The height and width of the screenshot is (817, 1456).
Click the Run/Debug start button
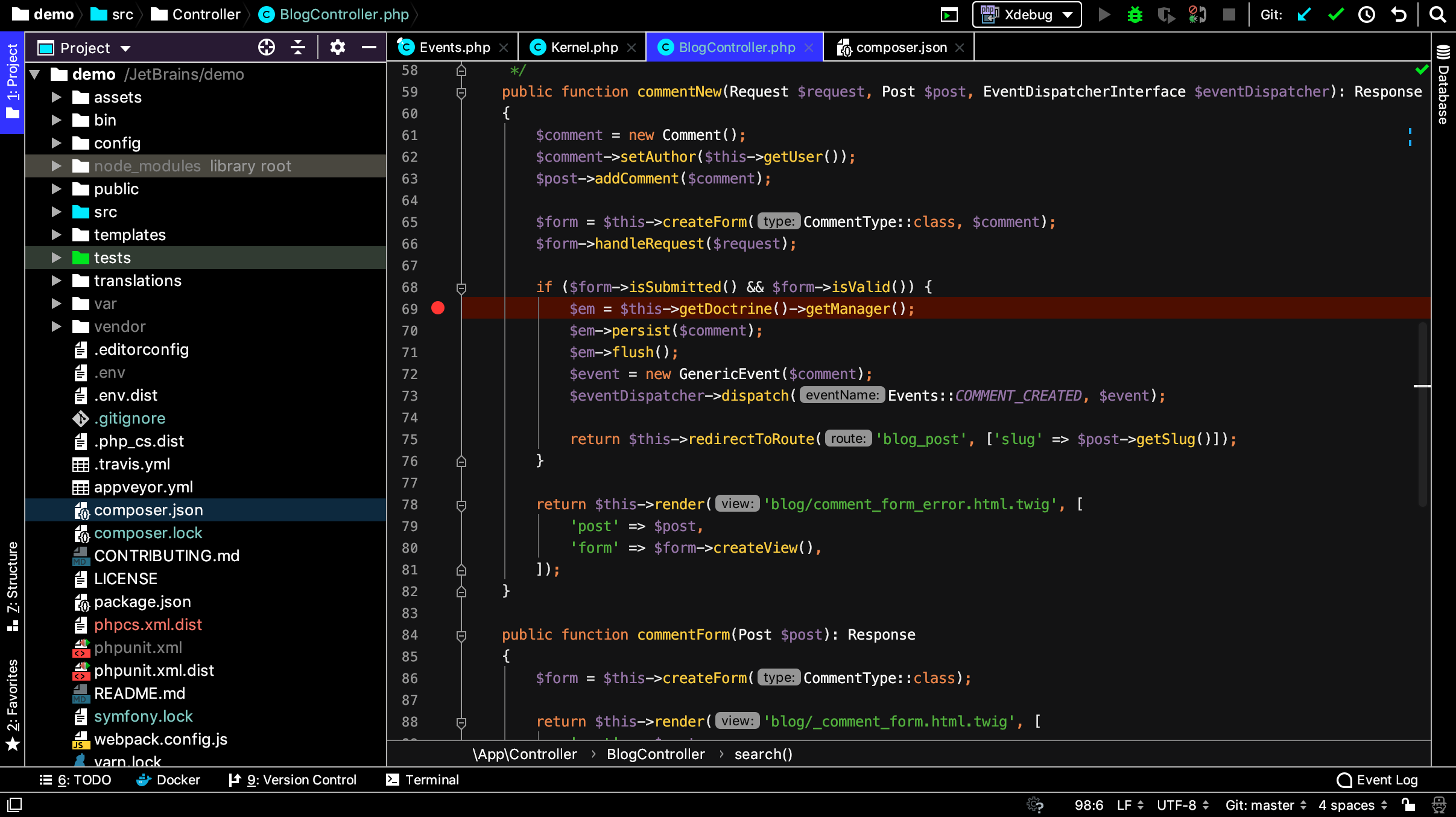click(x=1103, y=14)
